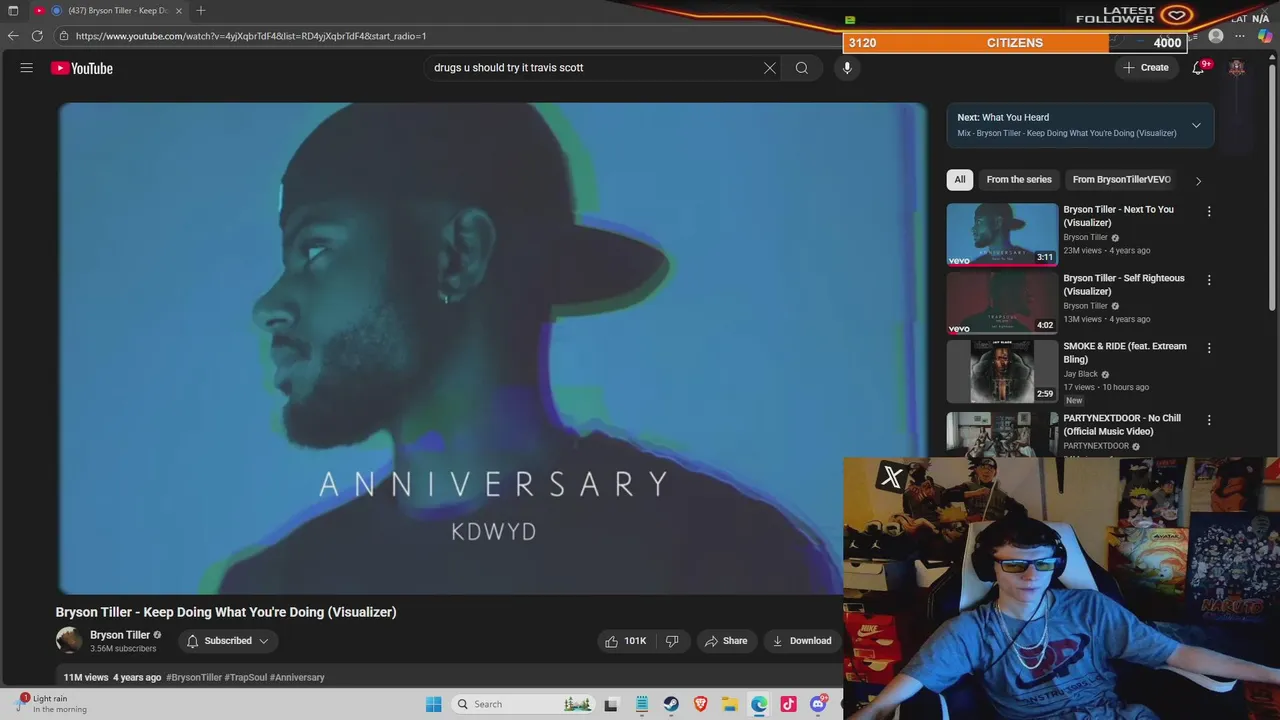Open a new browser tab
This screenshot has height=720, width=1280.
tap(201, 10)
